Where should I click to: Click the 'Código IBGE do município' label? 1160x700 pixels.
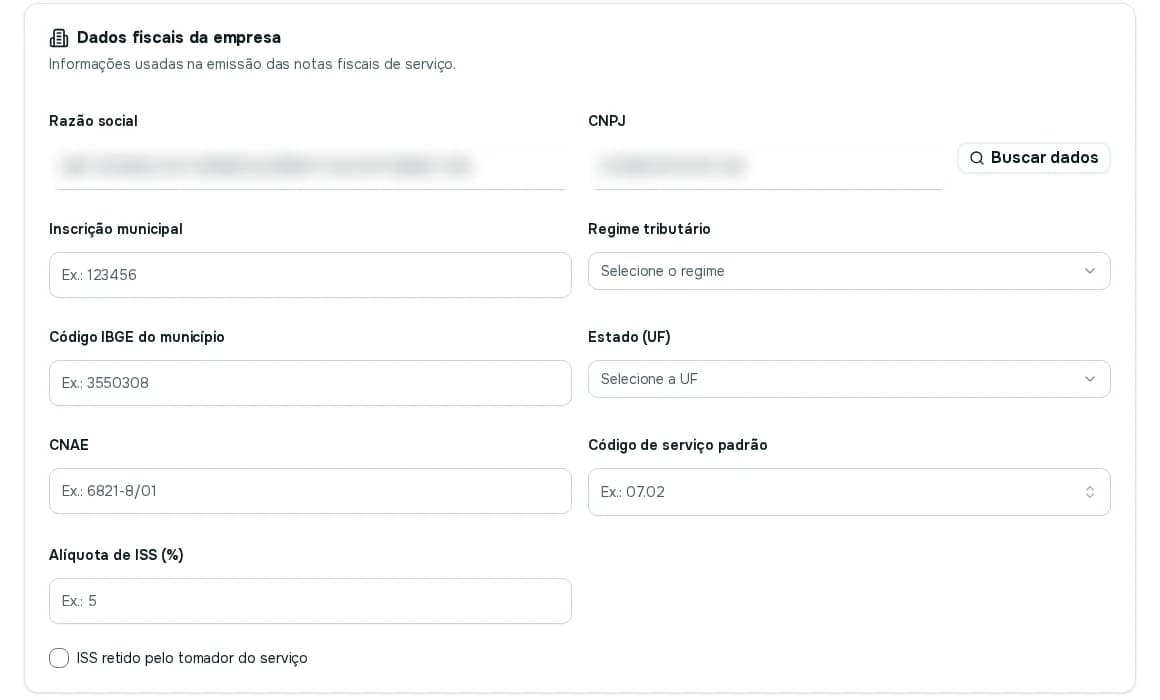pyautogui.click(x=137, y=337)
